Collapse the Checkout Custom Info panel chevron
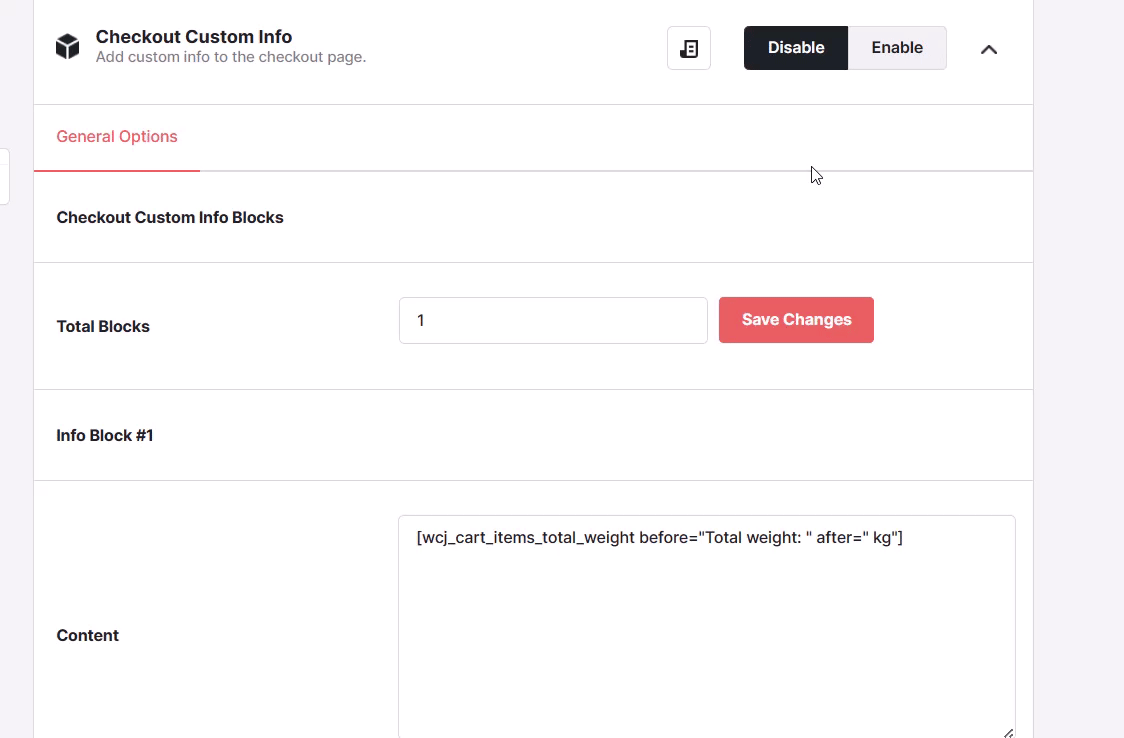The image size is (1124, 738). pyautogui.click(x=989, y=49)
